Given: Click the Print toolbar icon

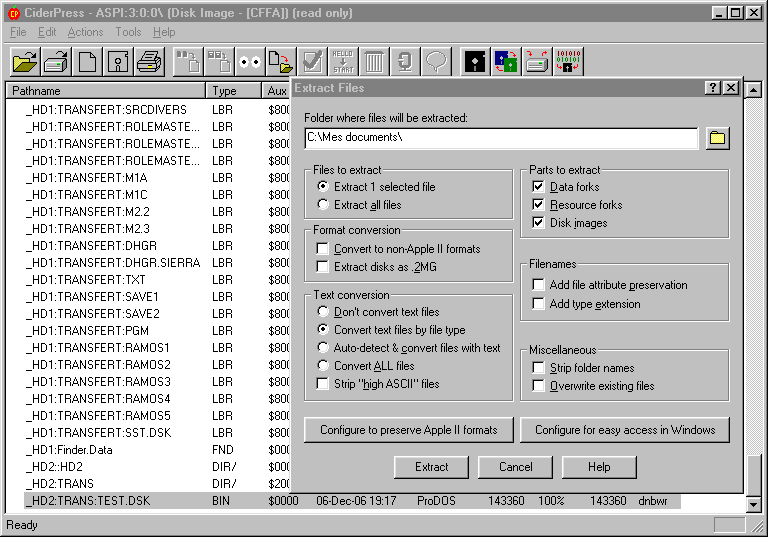Looking at the screenshot, I should (148, 62).
